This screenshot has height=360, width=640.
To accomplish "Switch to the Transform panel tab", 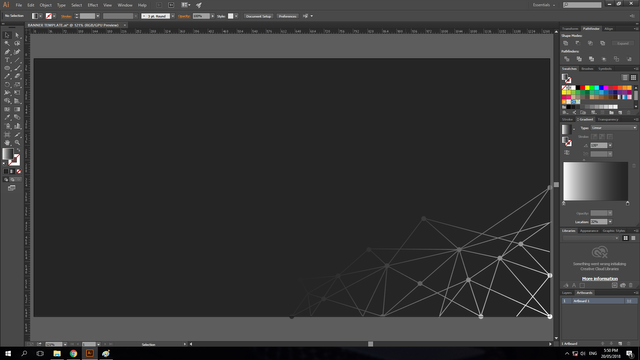I will 570,29.
